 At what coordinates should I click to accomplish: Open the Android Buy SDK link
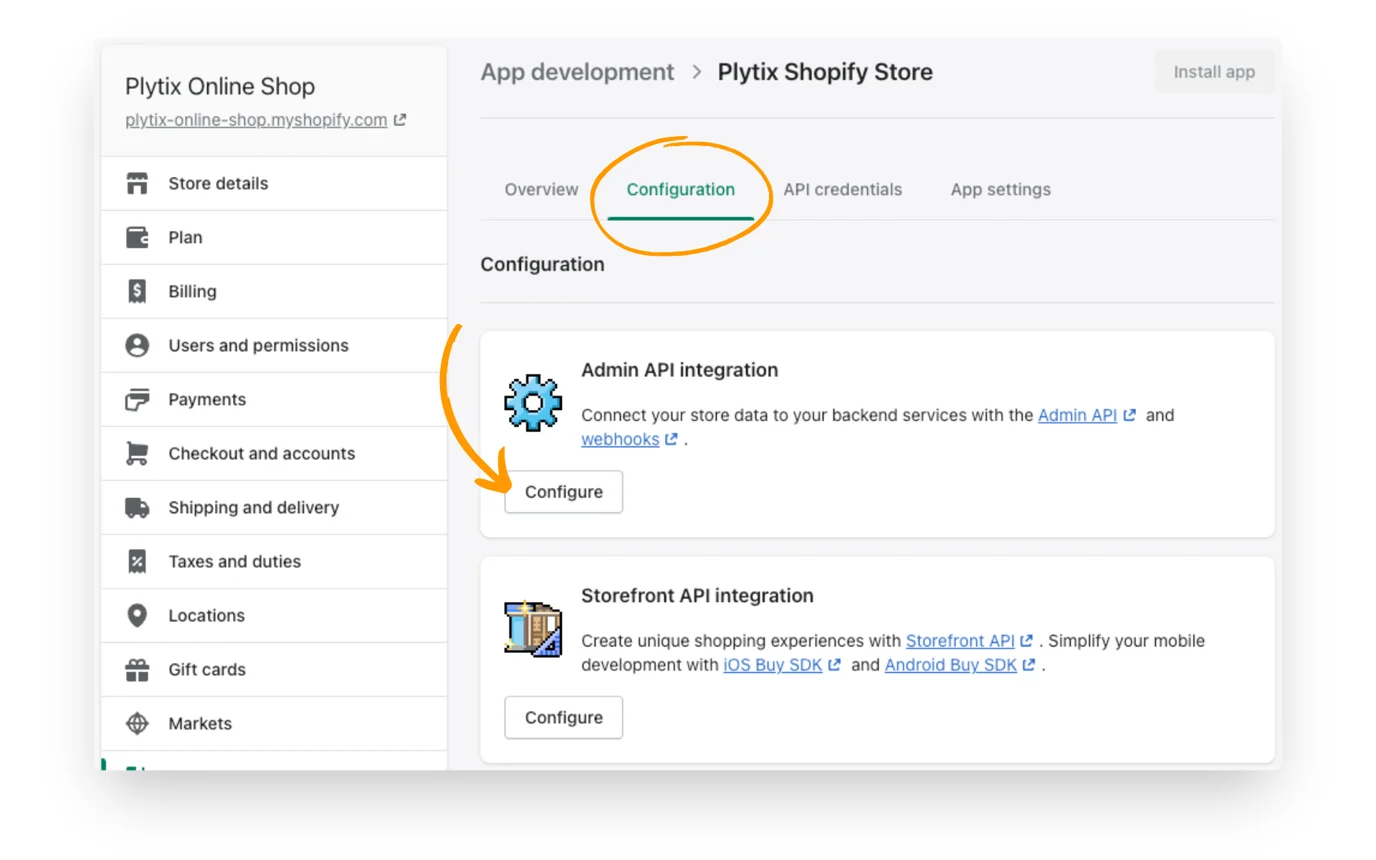[x=950, y=664]
